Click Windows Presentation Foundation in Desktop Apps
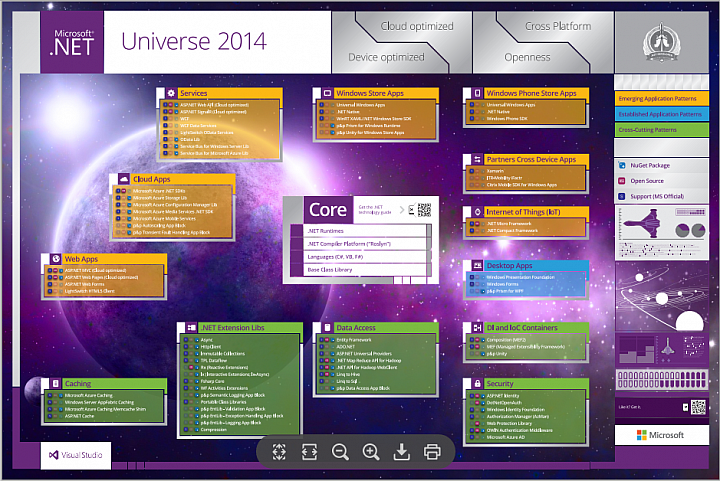 520,277
